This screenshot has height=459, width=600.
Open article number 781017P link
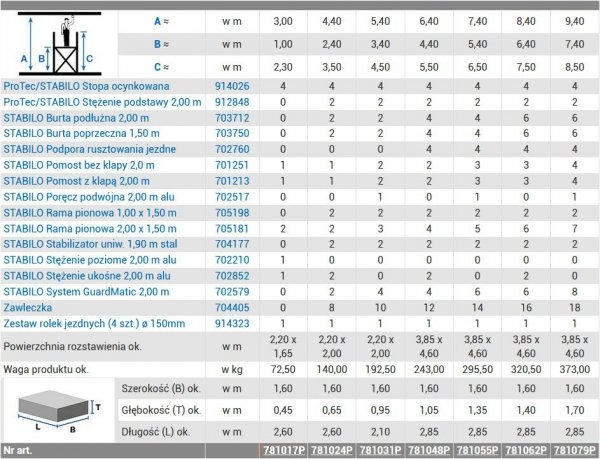(284, 451)
